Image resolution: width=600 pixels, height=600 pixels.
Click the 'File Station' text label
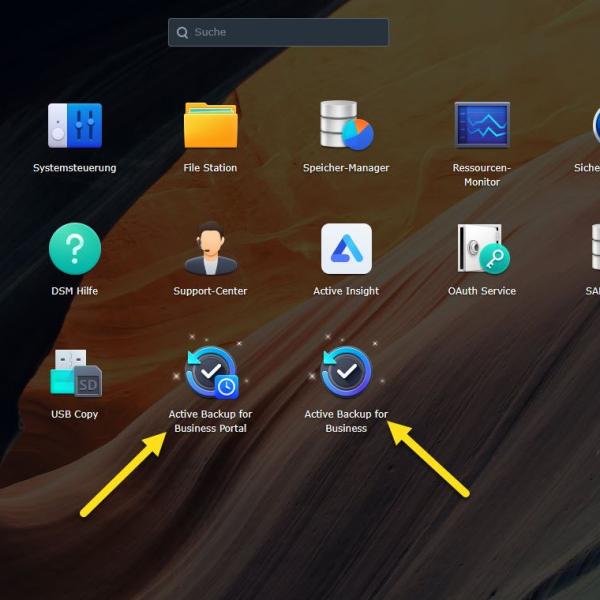tap(210, 168)
